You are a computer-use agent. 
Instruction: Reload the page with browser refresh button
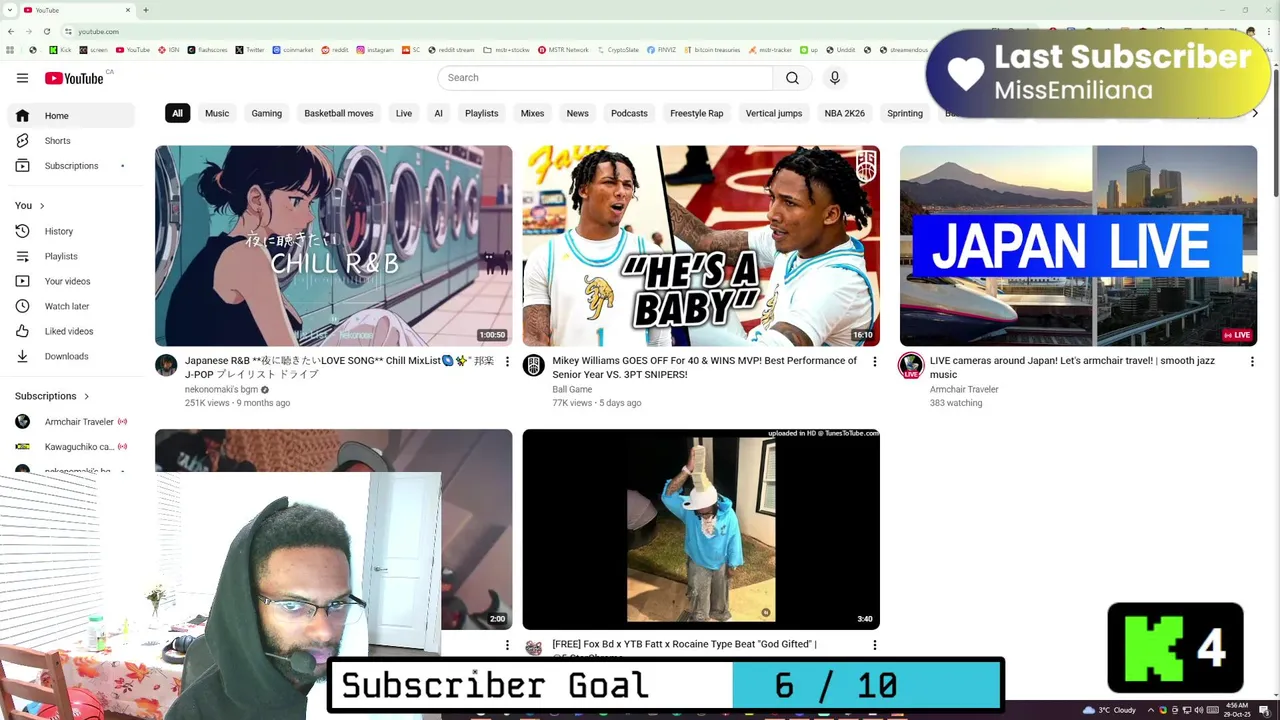46,31
